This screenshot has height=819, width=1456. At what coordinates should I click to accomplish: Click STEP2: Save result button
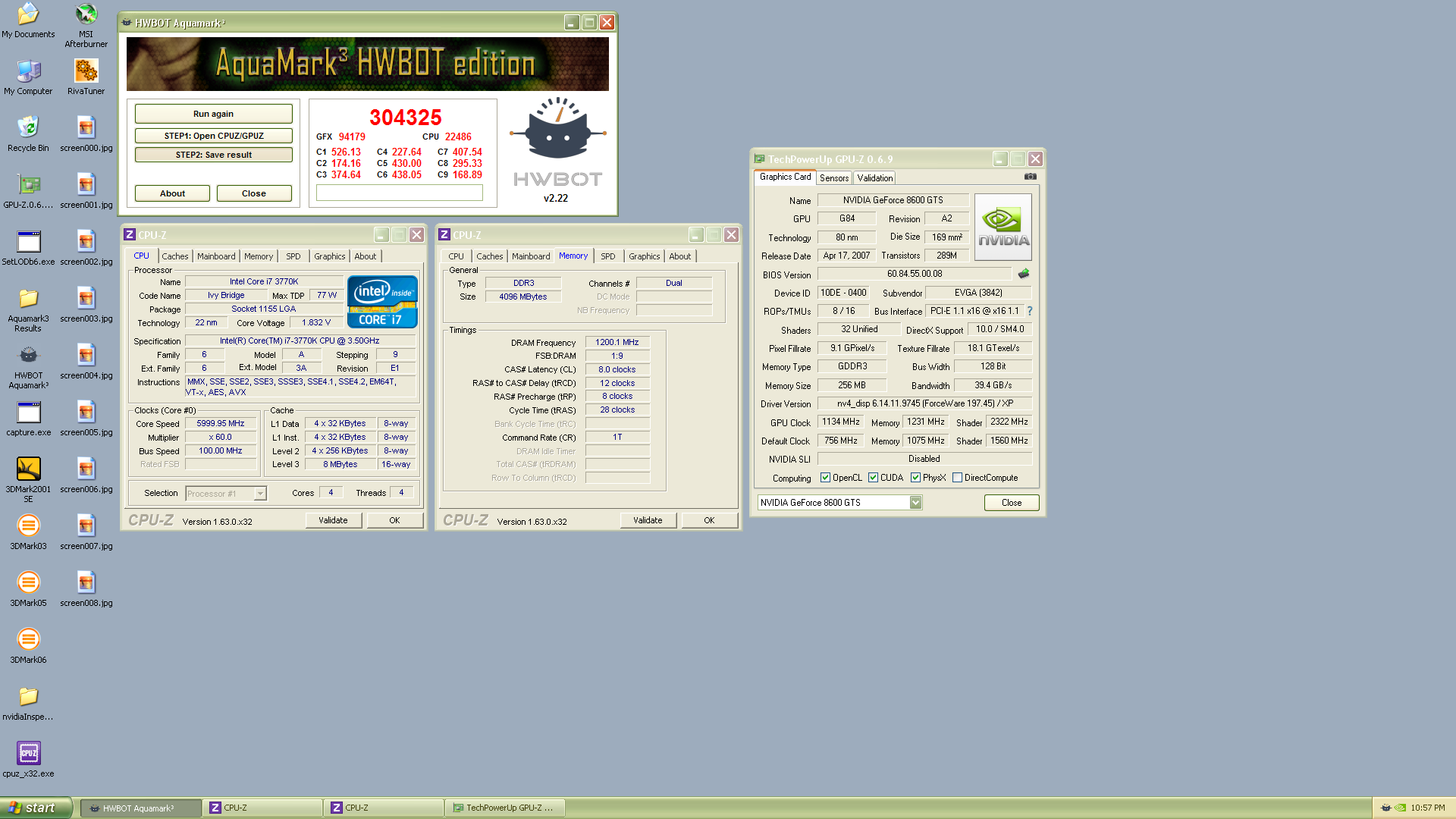pos(213,155)
